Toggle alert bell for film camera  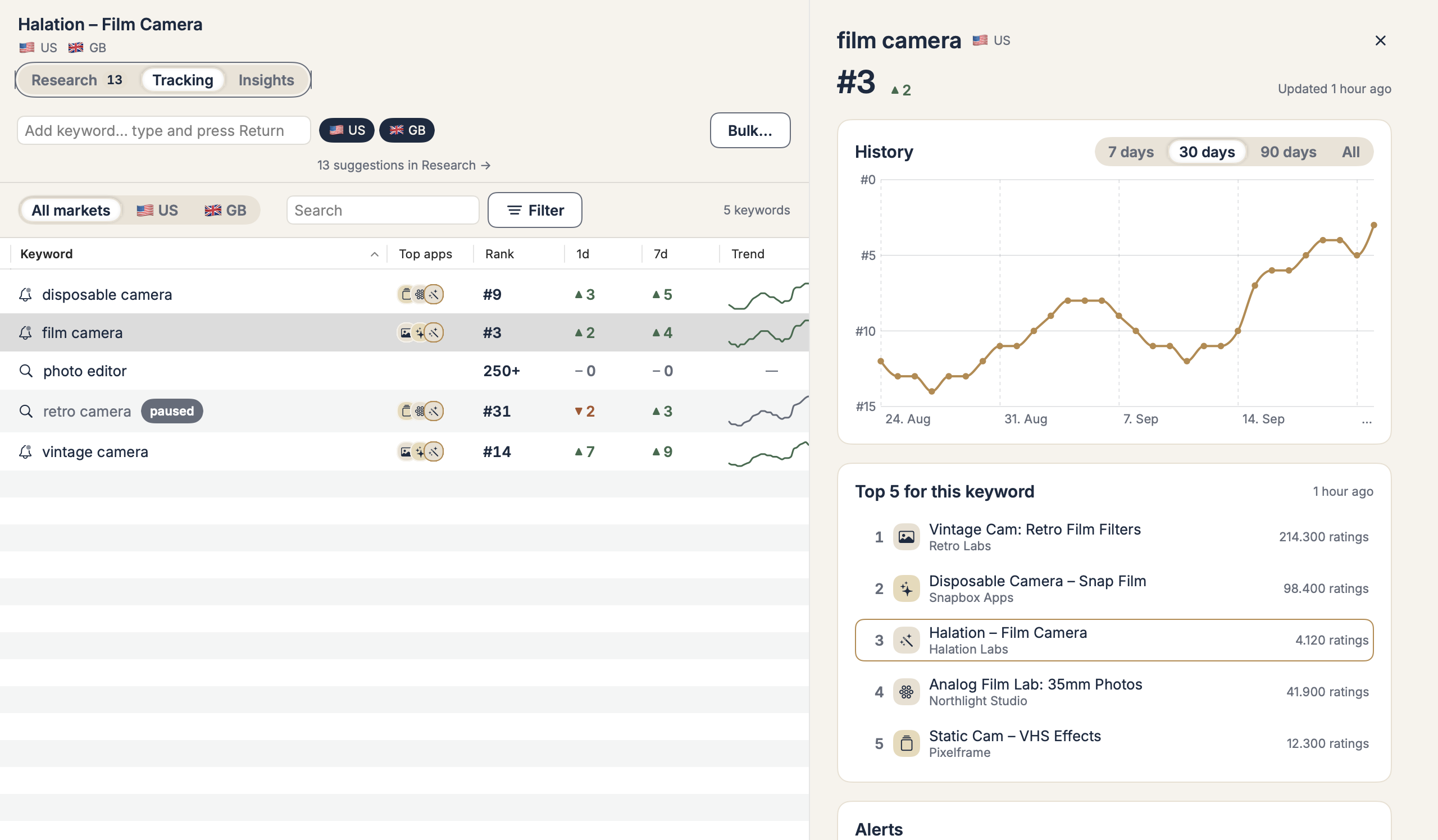coord(25,332)
